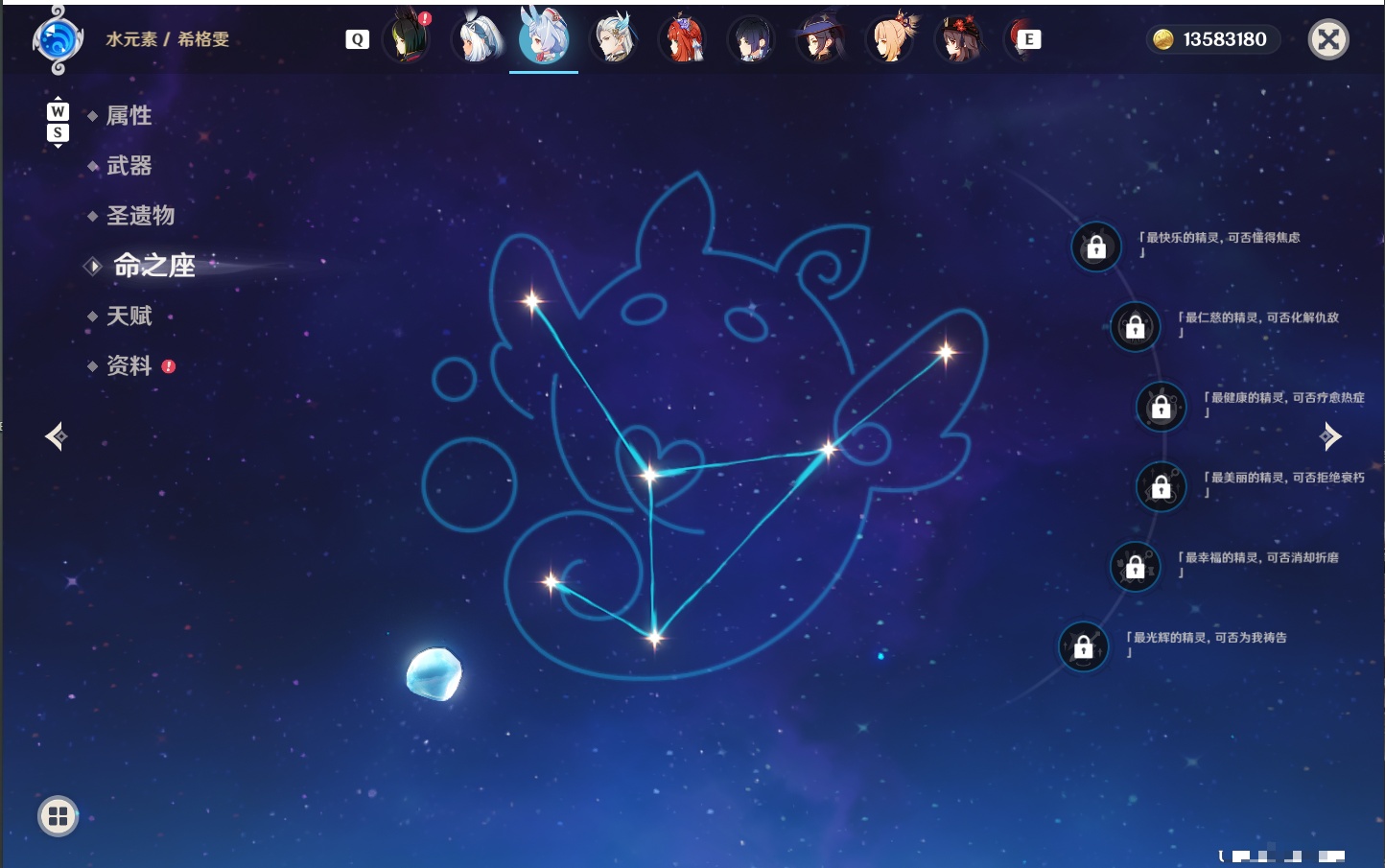Click the text 「最健康的精灵，可否疗愈热症」
Image resolution: width=1385 pixels, height=868 pixels.
tap(1283, 404)
